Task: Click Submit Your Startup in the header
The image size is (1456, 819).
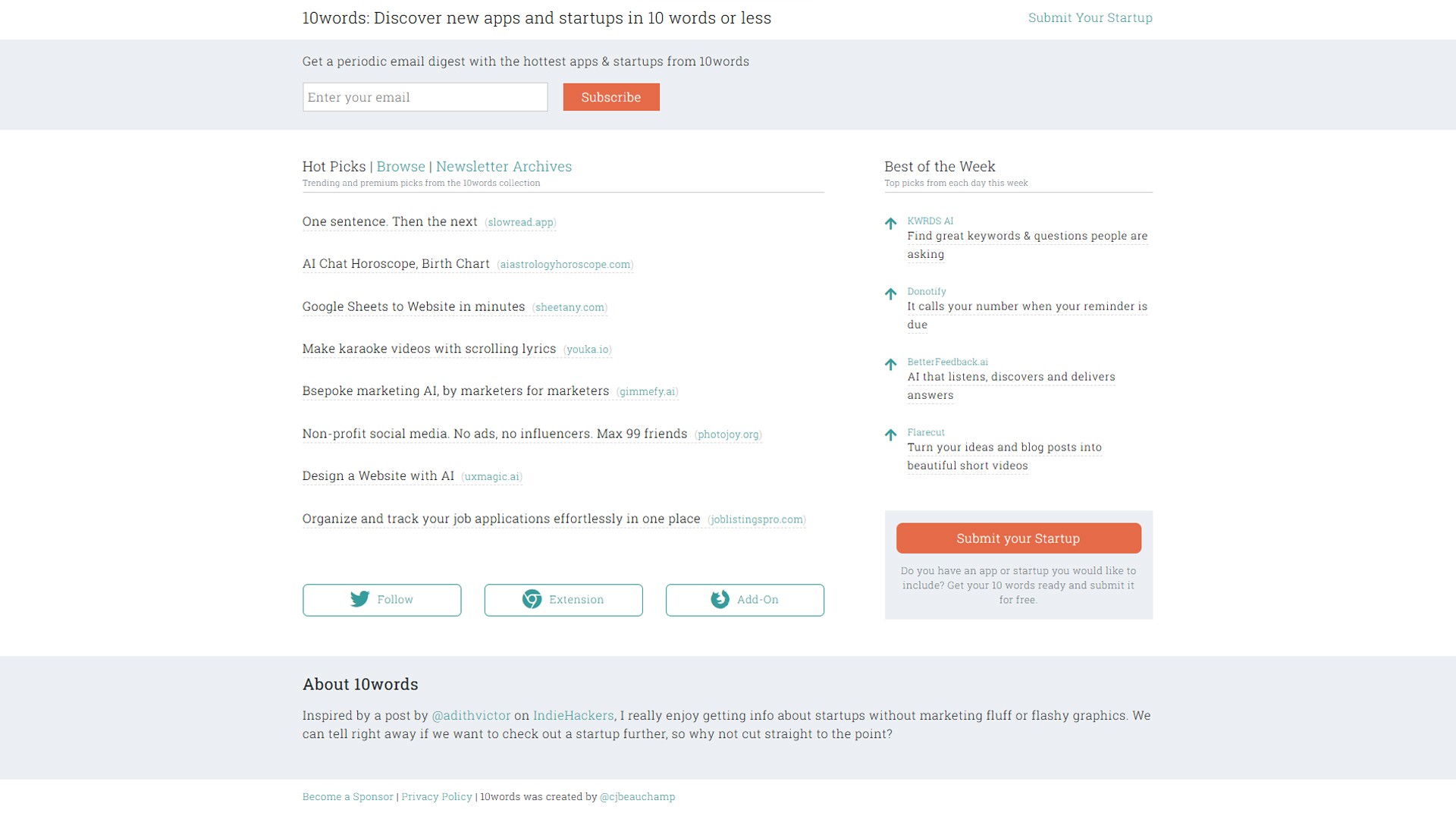Action: click(x=1090, y=17)
